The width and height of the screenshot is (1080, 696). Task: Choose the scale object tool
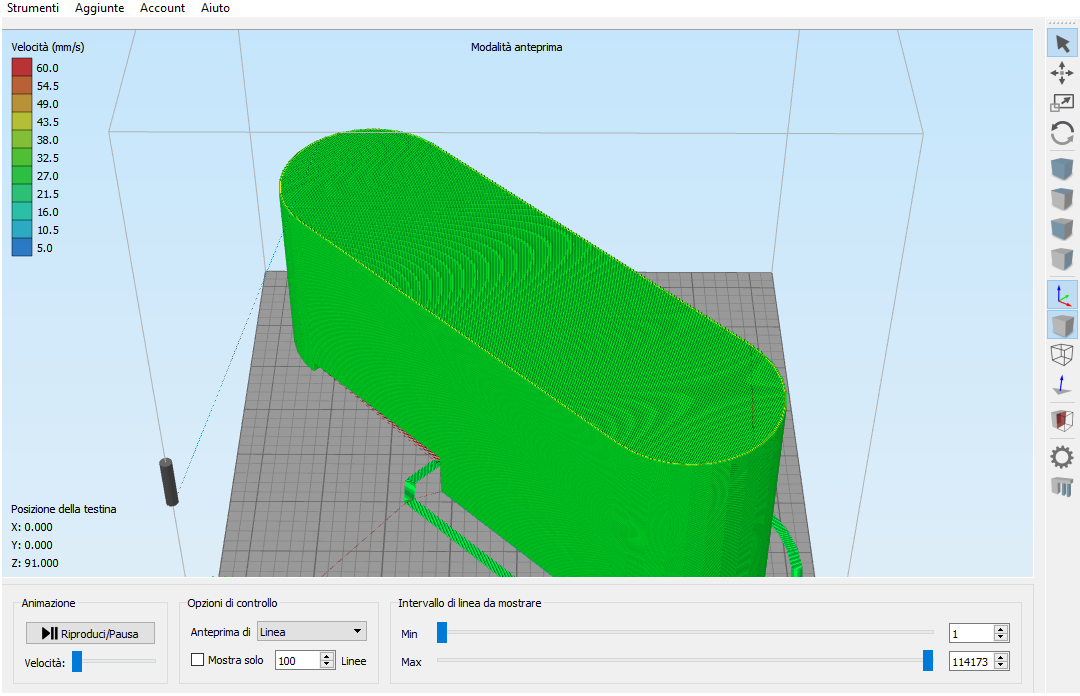pyautogui.click(x=1062, y=103)
